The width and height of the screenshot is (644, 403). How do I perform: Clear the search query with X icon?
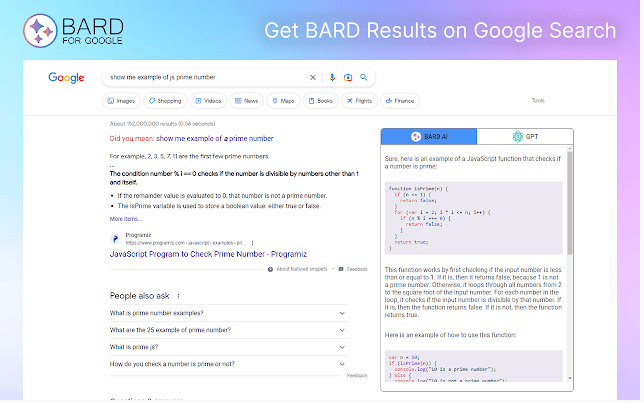click(x=313, y=77)
